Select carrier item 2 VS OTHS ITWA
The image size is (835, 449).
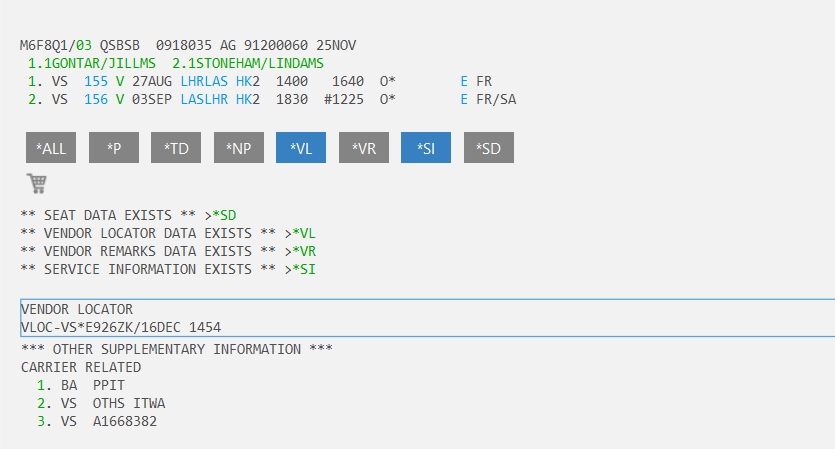click(x=101, y=403)
